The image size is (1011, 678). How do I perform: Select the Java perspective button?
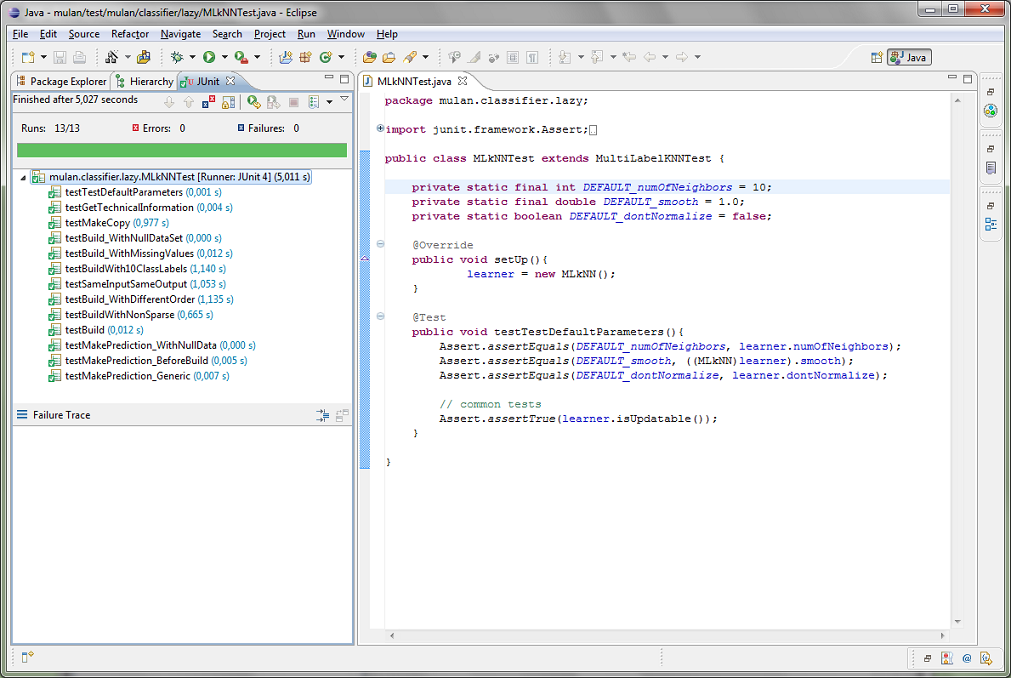pos(909,58)
